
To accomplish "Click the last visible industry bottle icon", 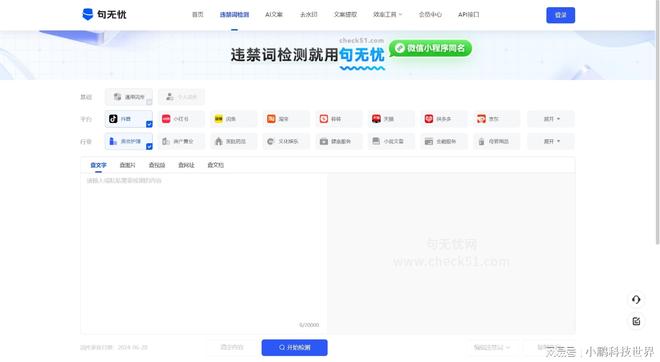I will (x=481, y=141).
